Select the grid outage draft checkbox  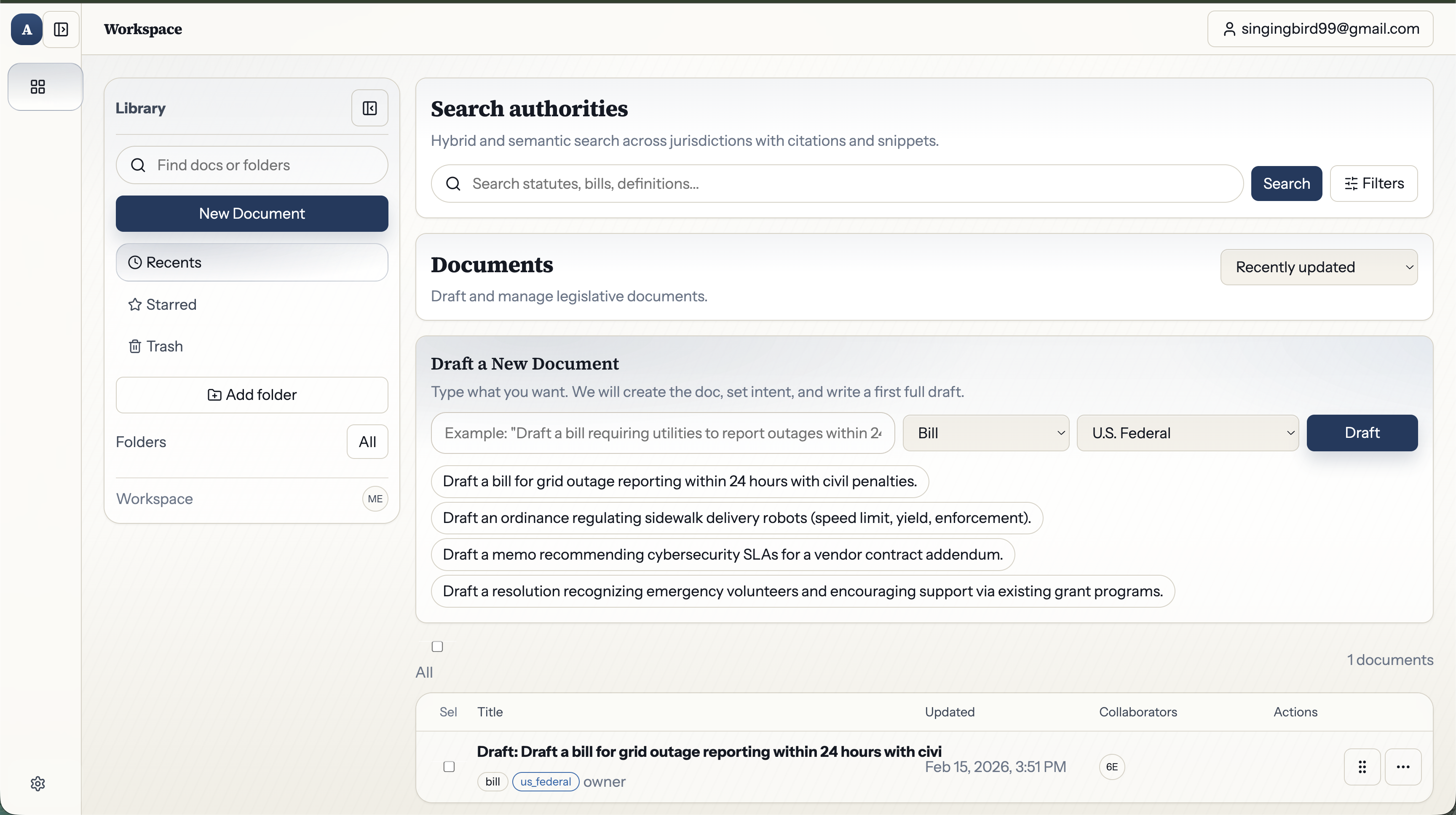click(x=449, y=767)
